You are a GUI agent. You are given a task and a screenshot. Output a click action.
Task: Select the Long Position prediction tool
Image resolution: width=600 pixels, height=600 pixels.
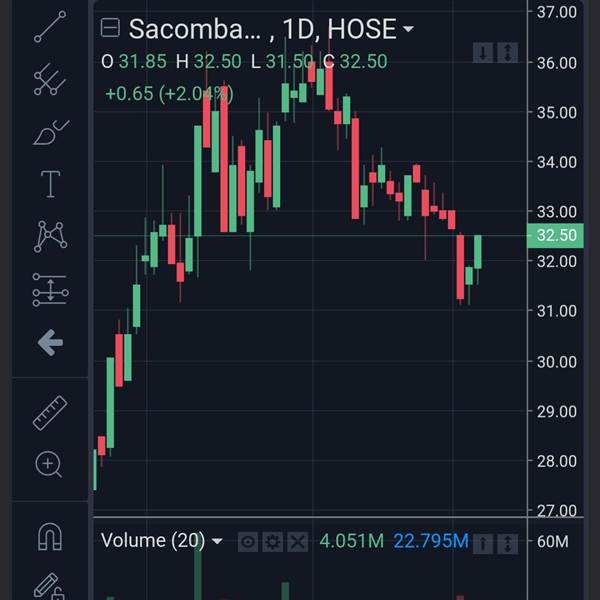coord(50,290)
